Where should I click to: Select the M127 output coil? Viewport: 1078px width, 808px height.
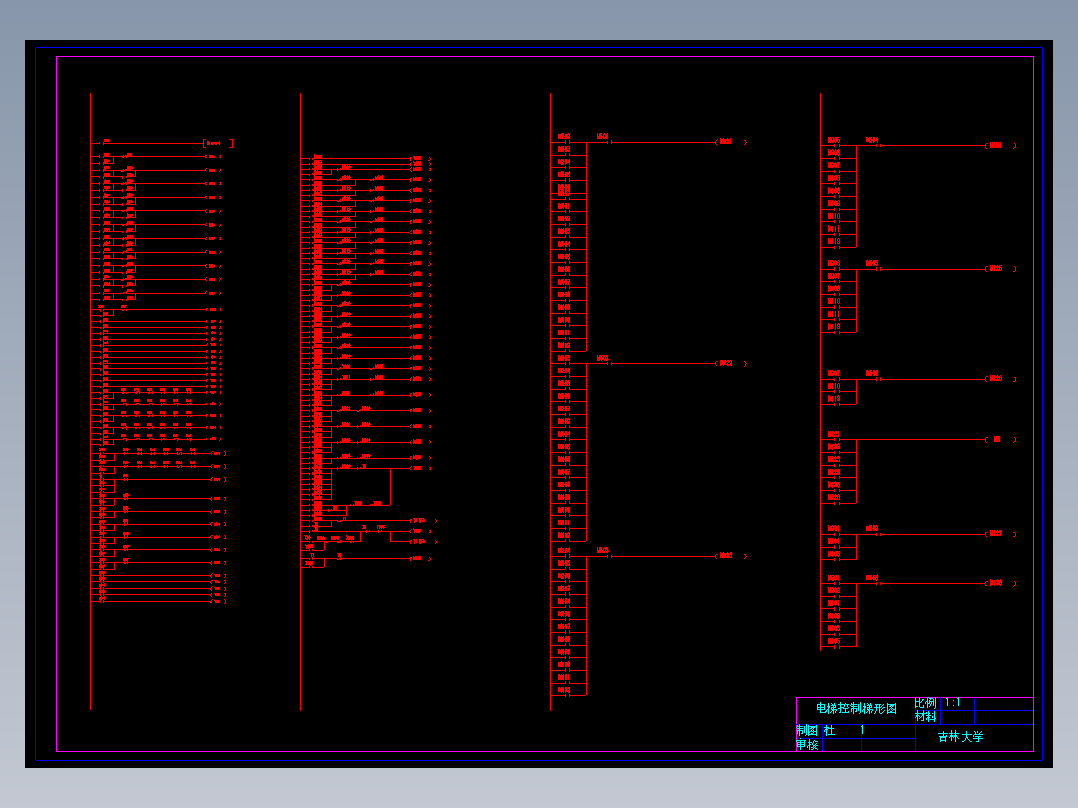pos(1000,534)
